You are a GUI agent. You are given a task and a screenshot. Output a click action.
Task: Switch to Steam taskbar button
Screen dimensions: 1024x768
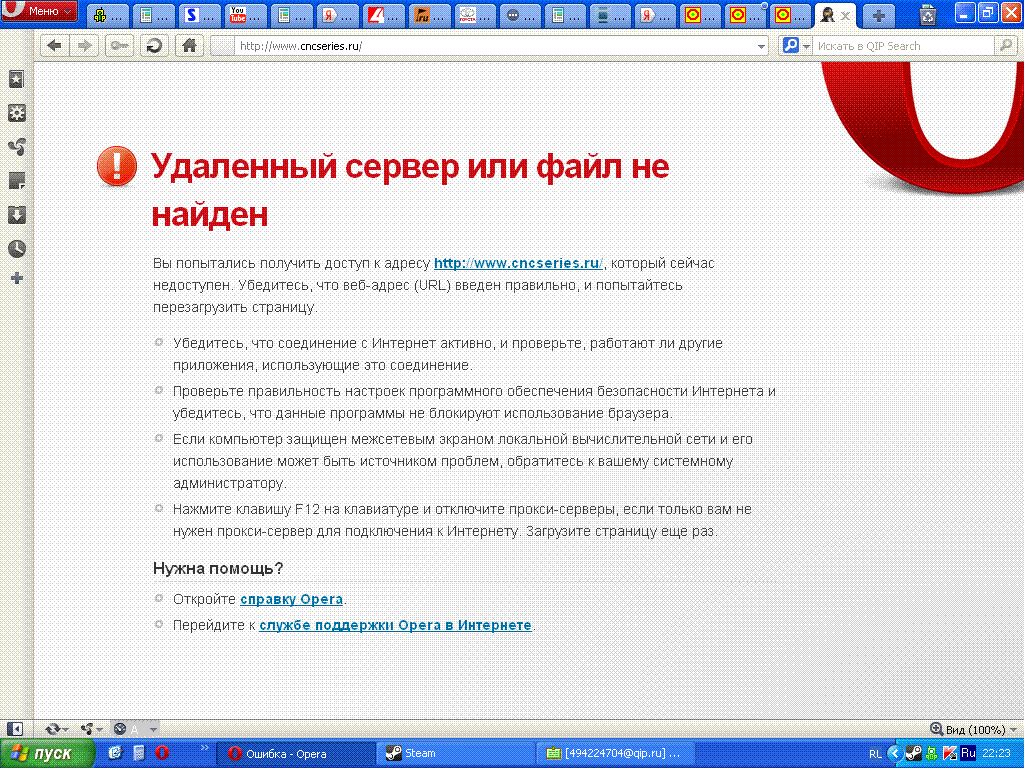pos(455,754)
